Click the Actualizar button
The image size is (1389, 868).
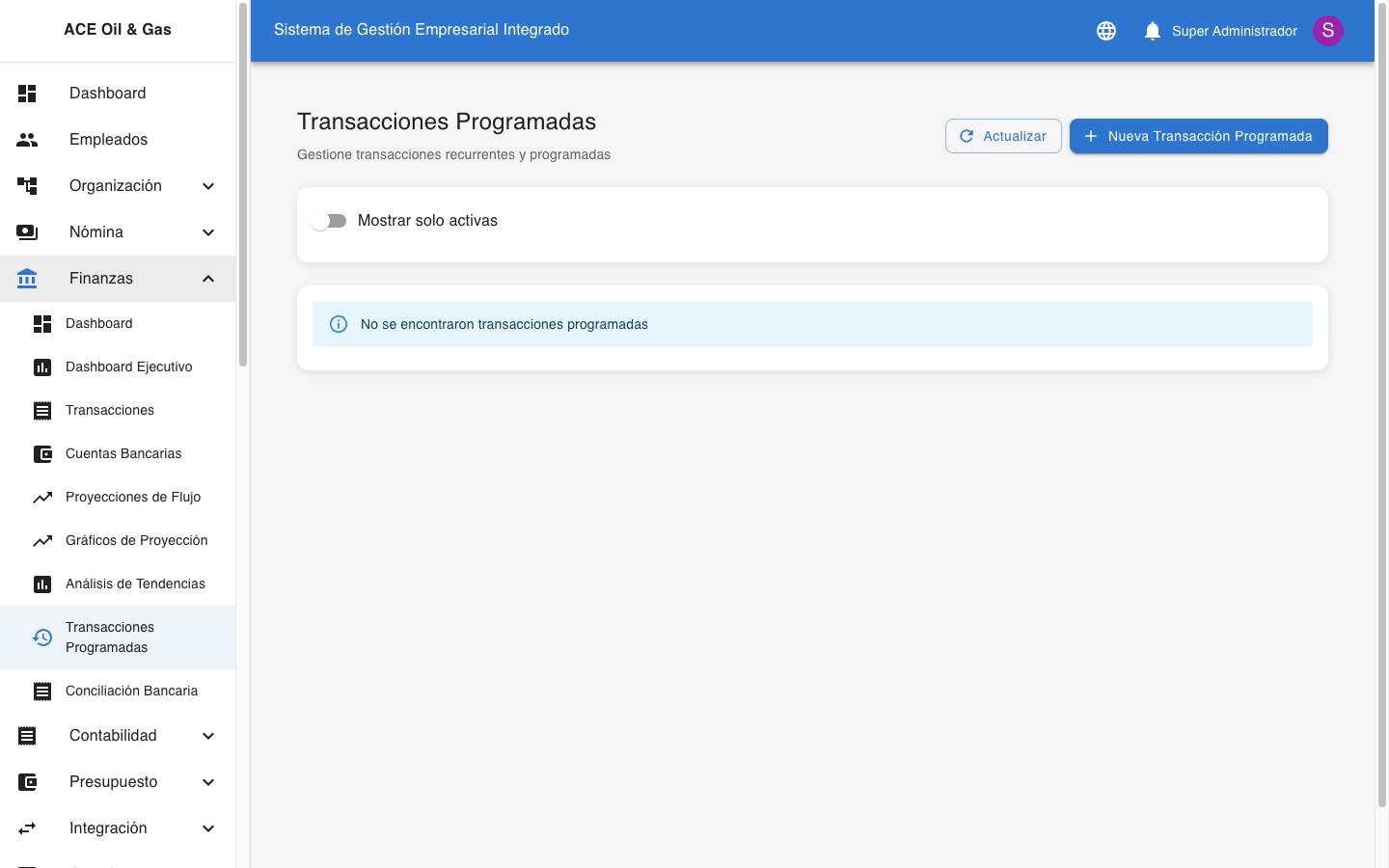1003,135
